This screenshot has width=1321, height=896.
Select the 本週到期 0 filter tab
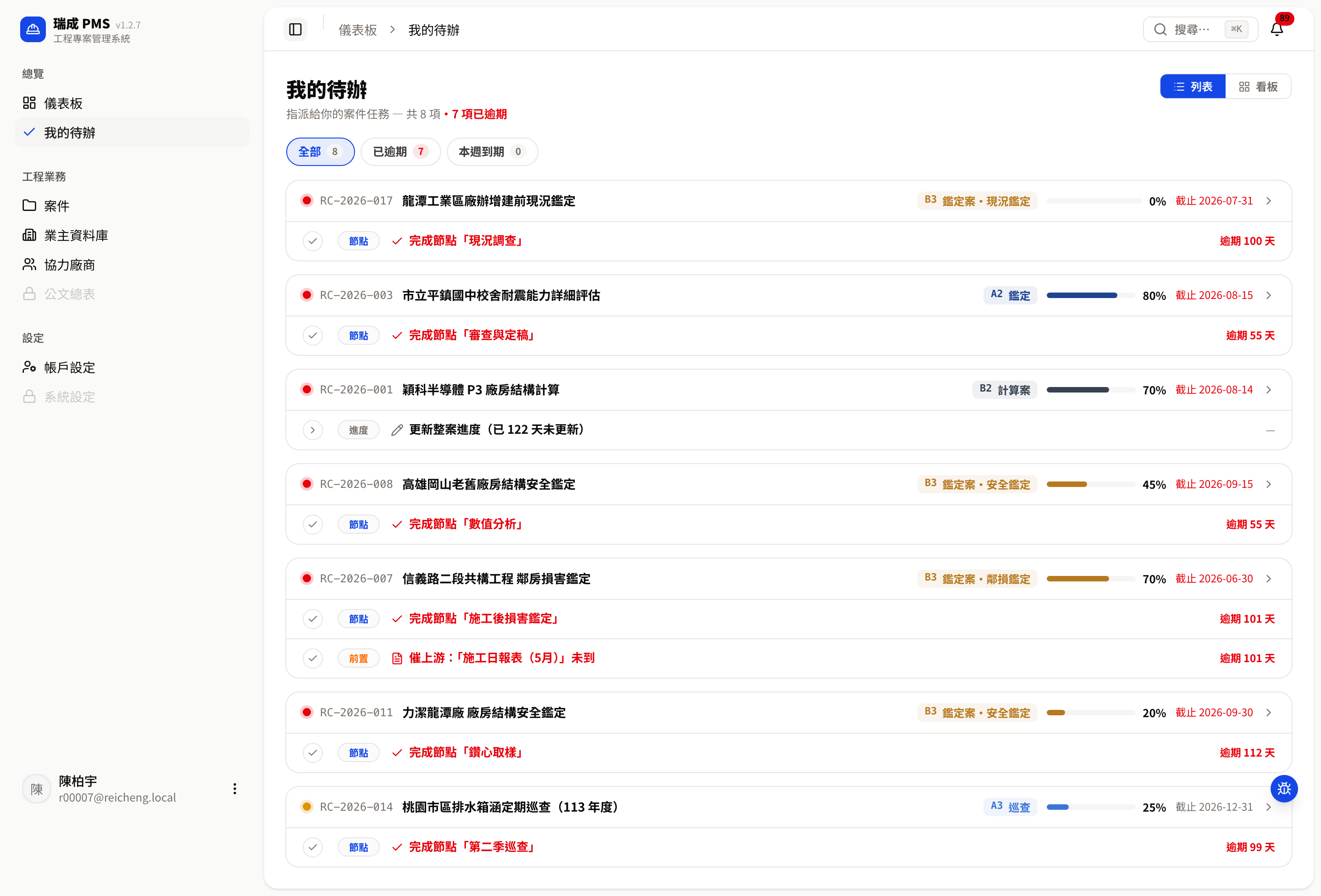click(492, 152)
